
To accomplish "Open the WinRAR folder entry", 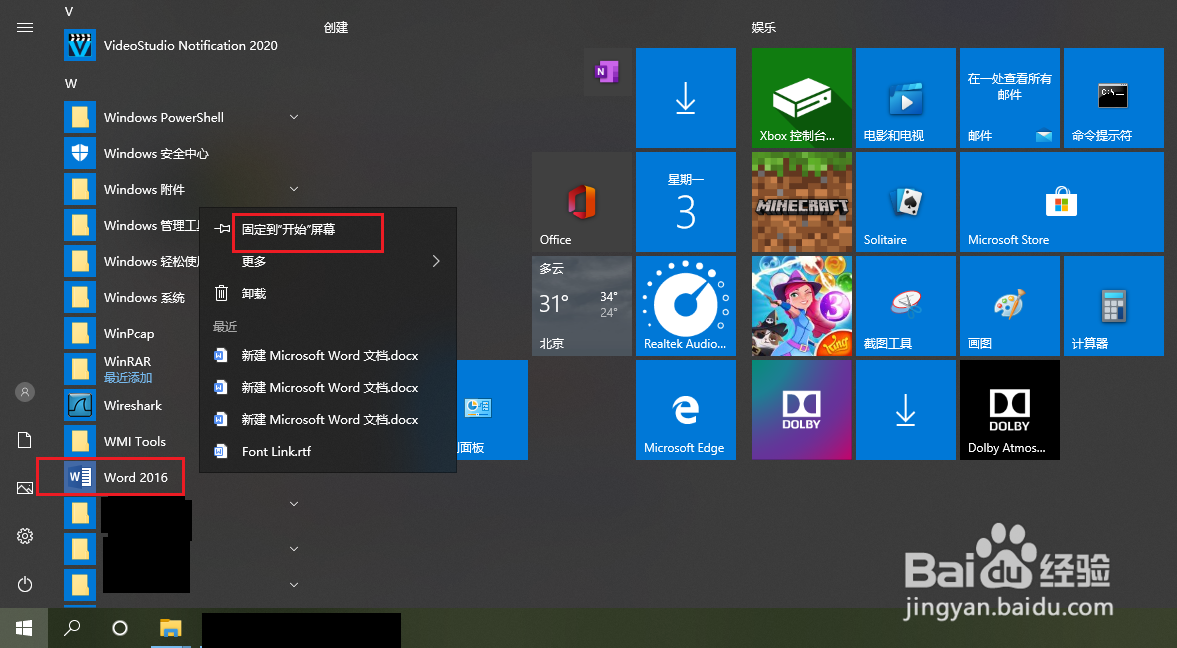I will 108,369.
